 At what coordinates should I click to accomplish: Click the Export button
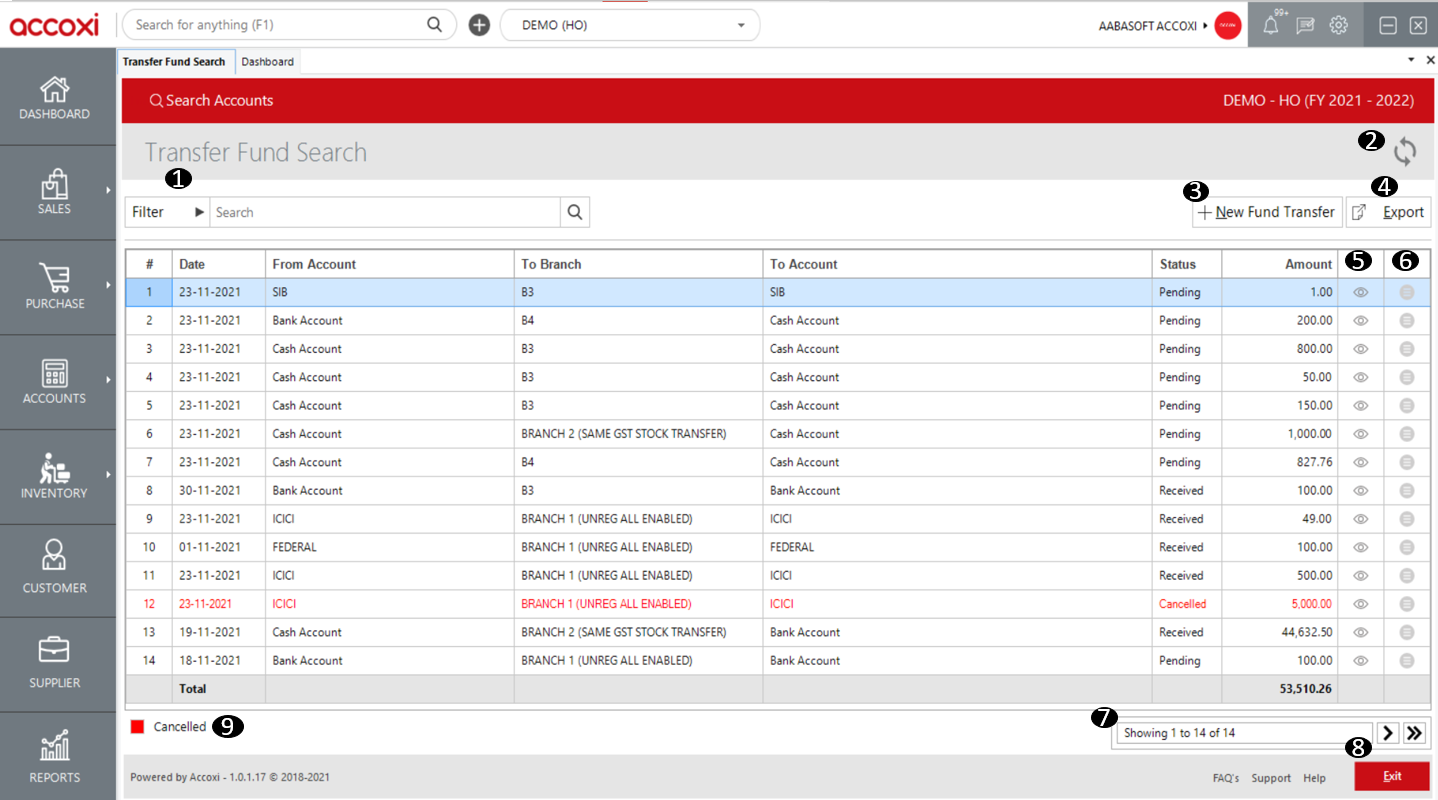tap(1388, 212)
